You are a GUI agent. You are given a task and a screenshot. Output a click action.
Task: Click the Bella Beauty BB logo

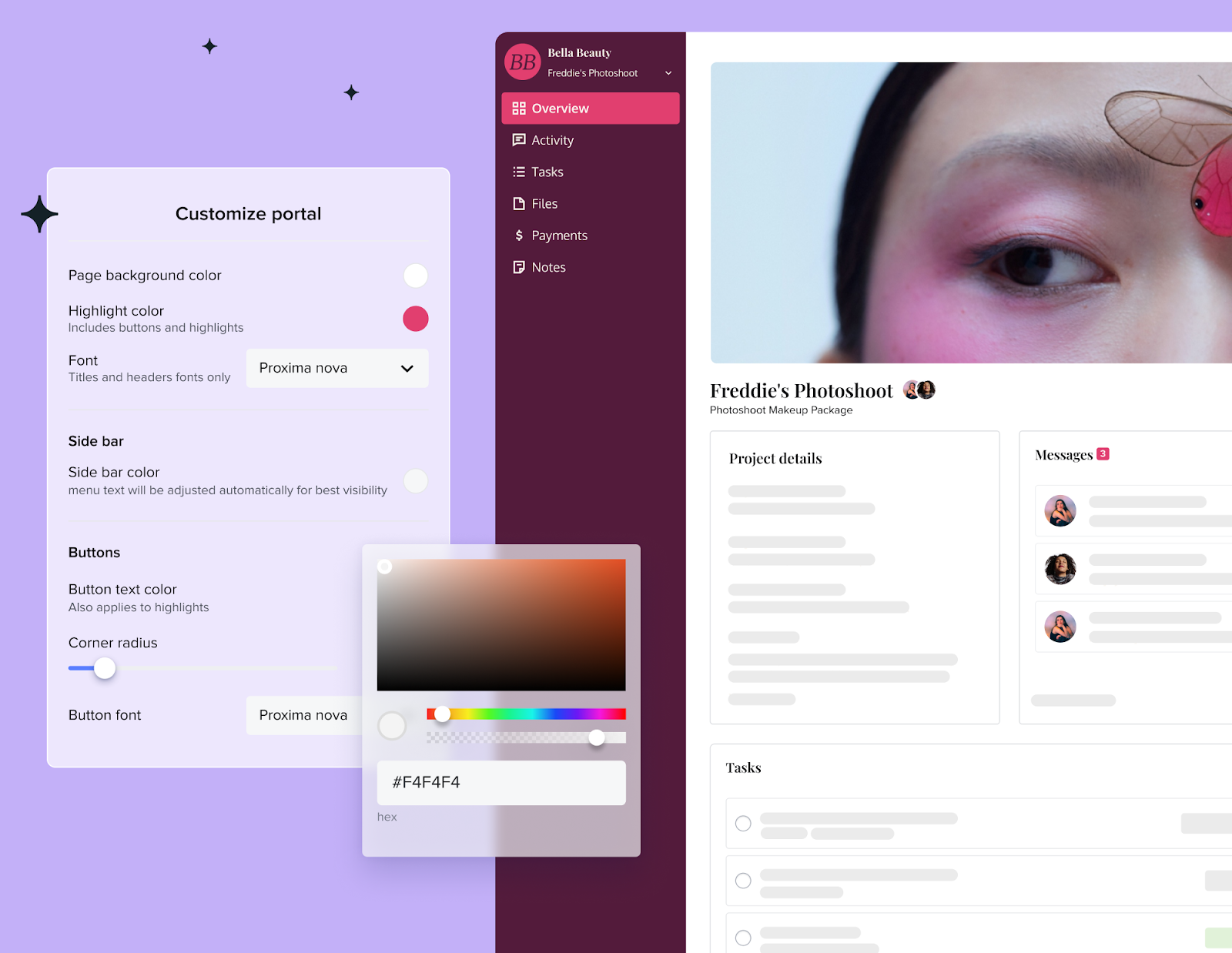(x=523, y=62)
